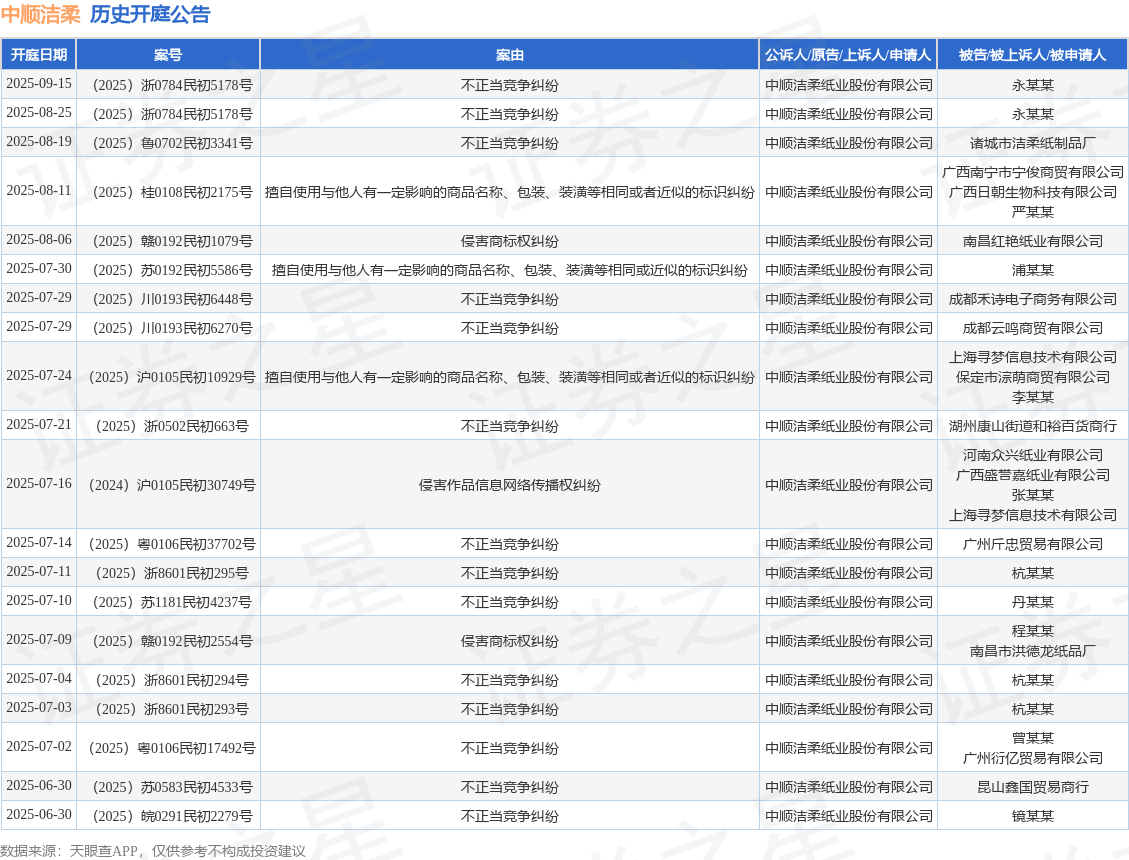Click defendant 丹某某
Image resolution: width=1129 pixels, height=860 pixels.
click(x=1033, y=601)
